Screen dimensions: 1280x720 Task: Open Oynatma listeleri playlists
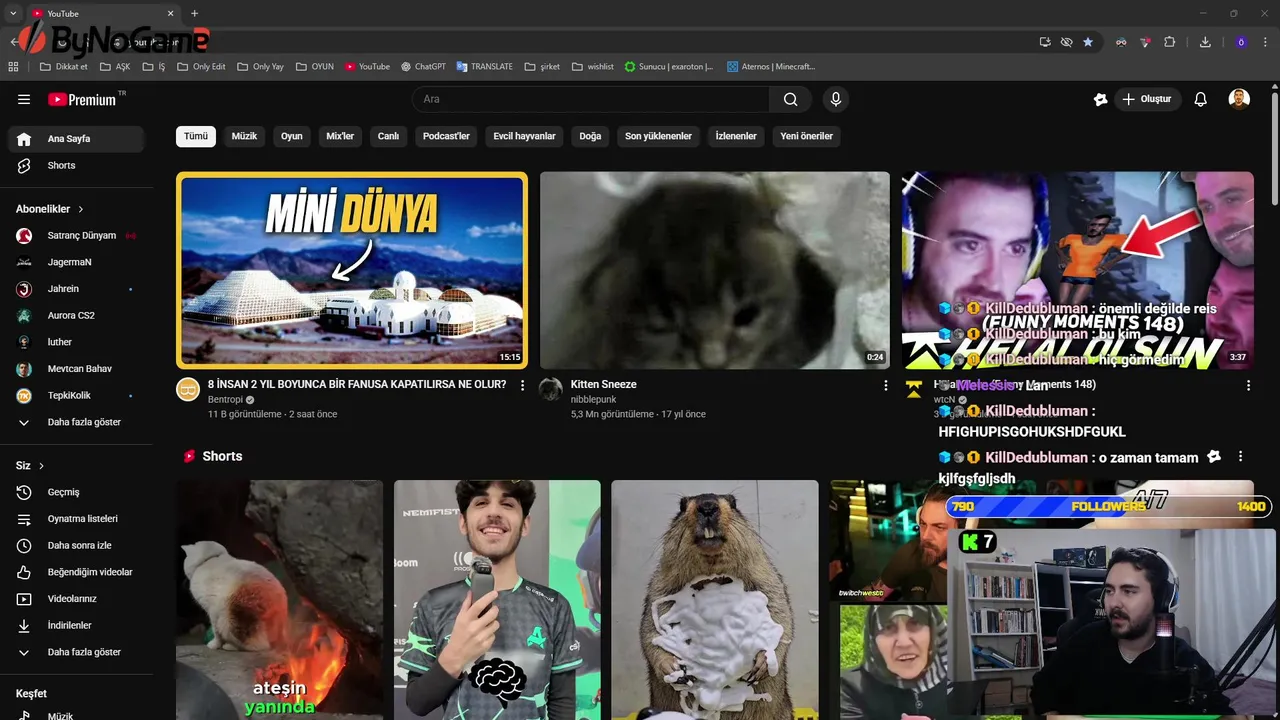76,519
